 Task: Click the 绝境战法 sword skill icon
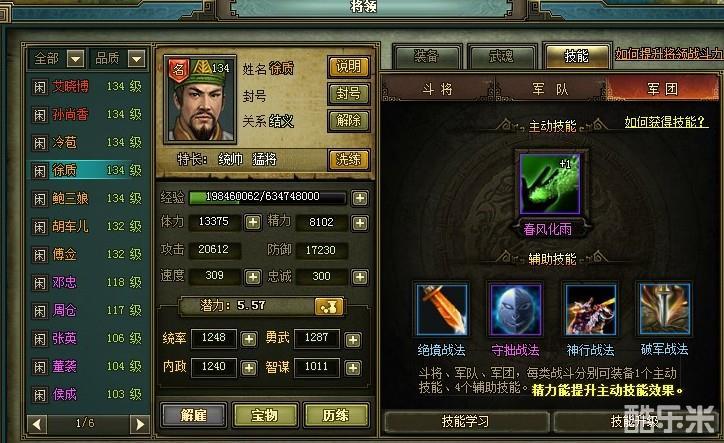click(442, 309)
